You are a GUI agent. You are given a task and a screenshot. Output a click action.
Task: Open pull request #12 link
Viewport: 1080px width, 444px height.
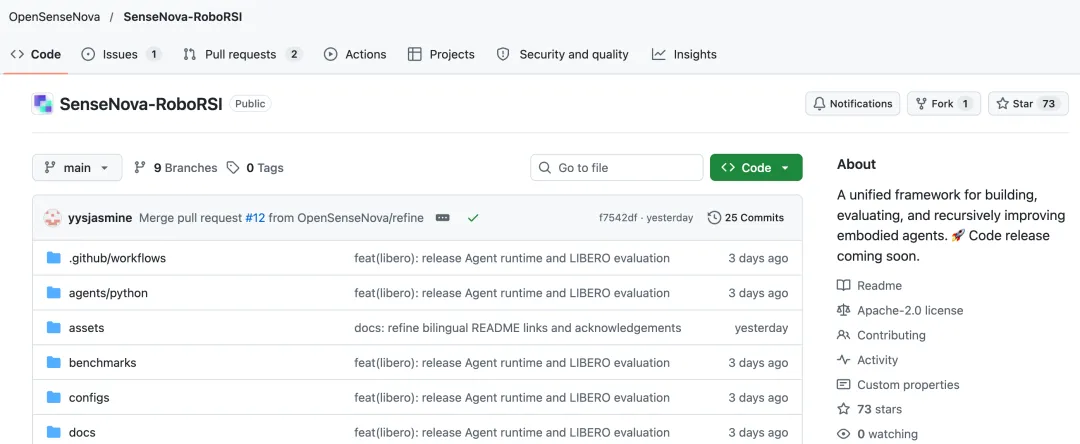[256, 218]
